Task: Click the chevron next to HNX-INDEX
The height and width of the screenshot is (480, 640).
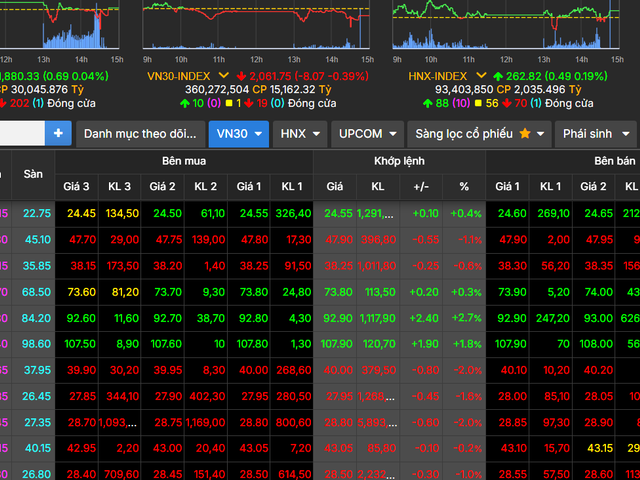Action: click(483, 75)
